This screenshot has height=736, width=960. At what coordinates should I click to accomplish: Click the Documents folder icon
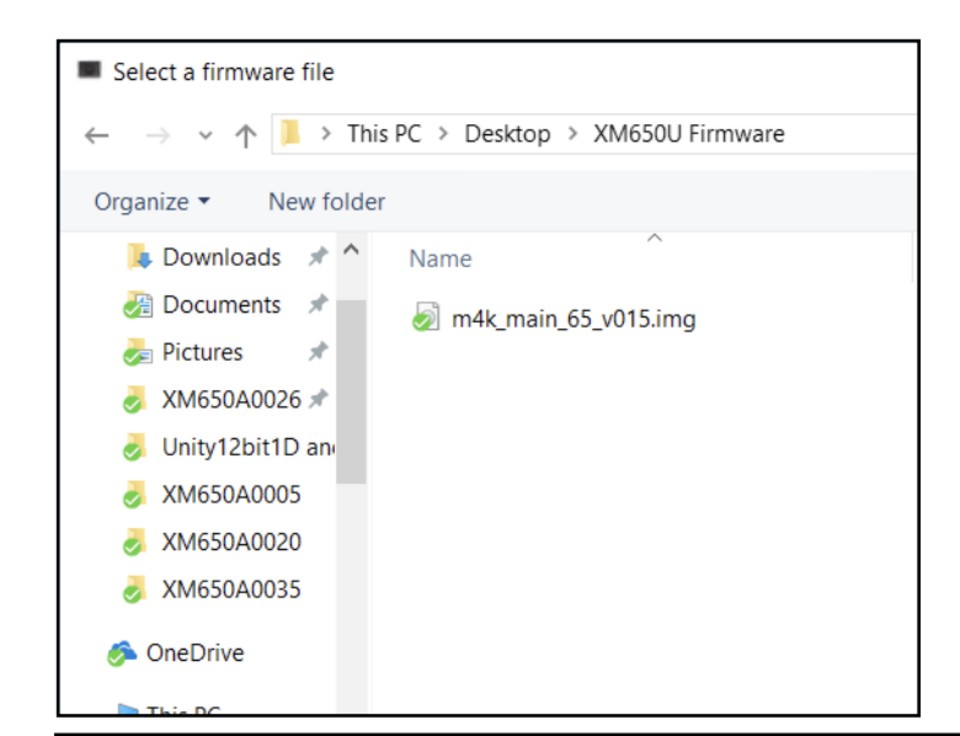click(x=137, y=306)
